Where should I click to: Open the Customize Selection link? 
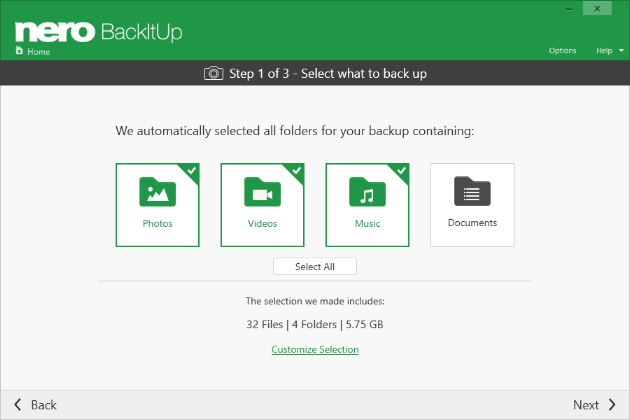point(315,349)
